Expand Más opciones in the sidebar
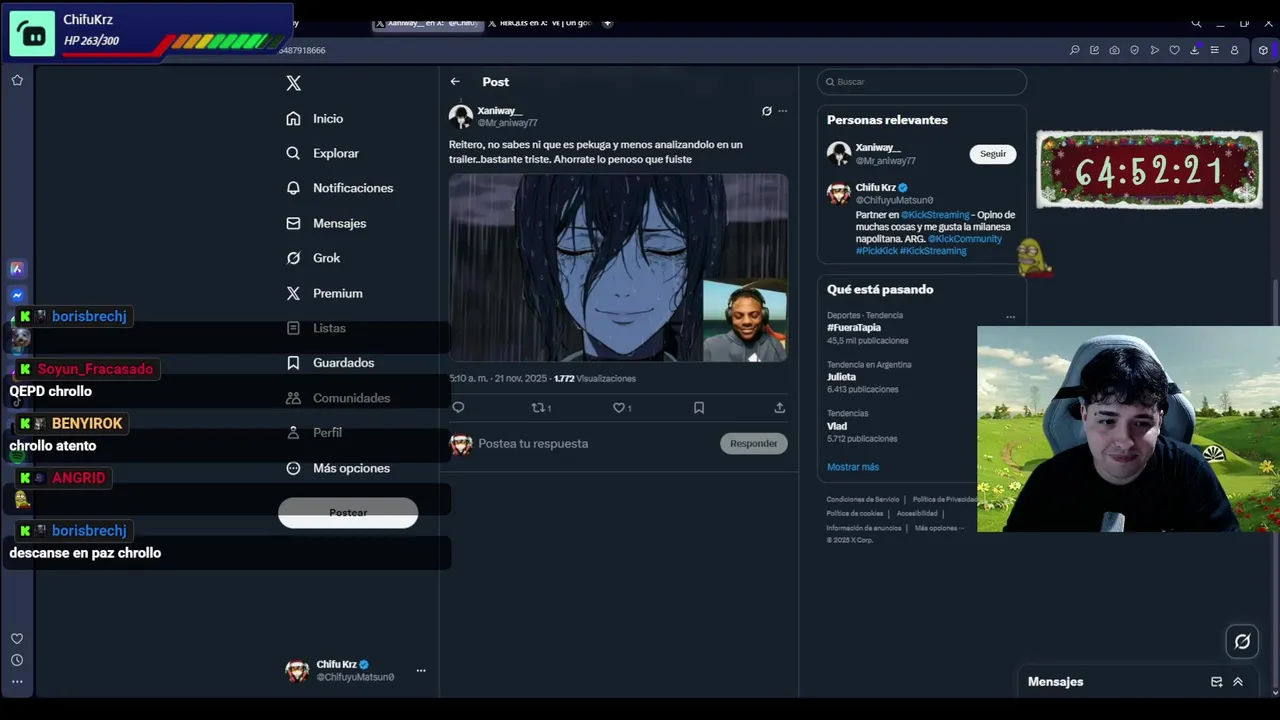The width and height of the screenshot is (1280, 720). pyautogui.click(x=338, y=468)
